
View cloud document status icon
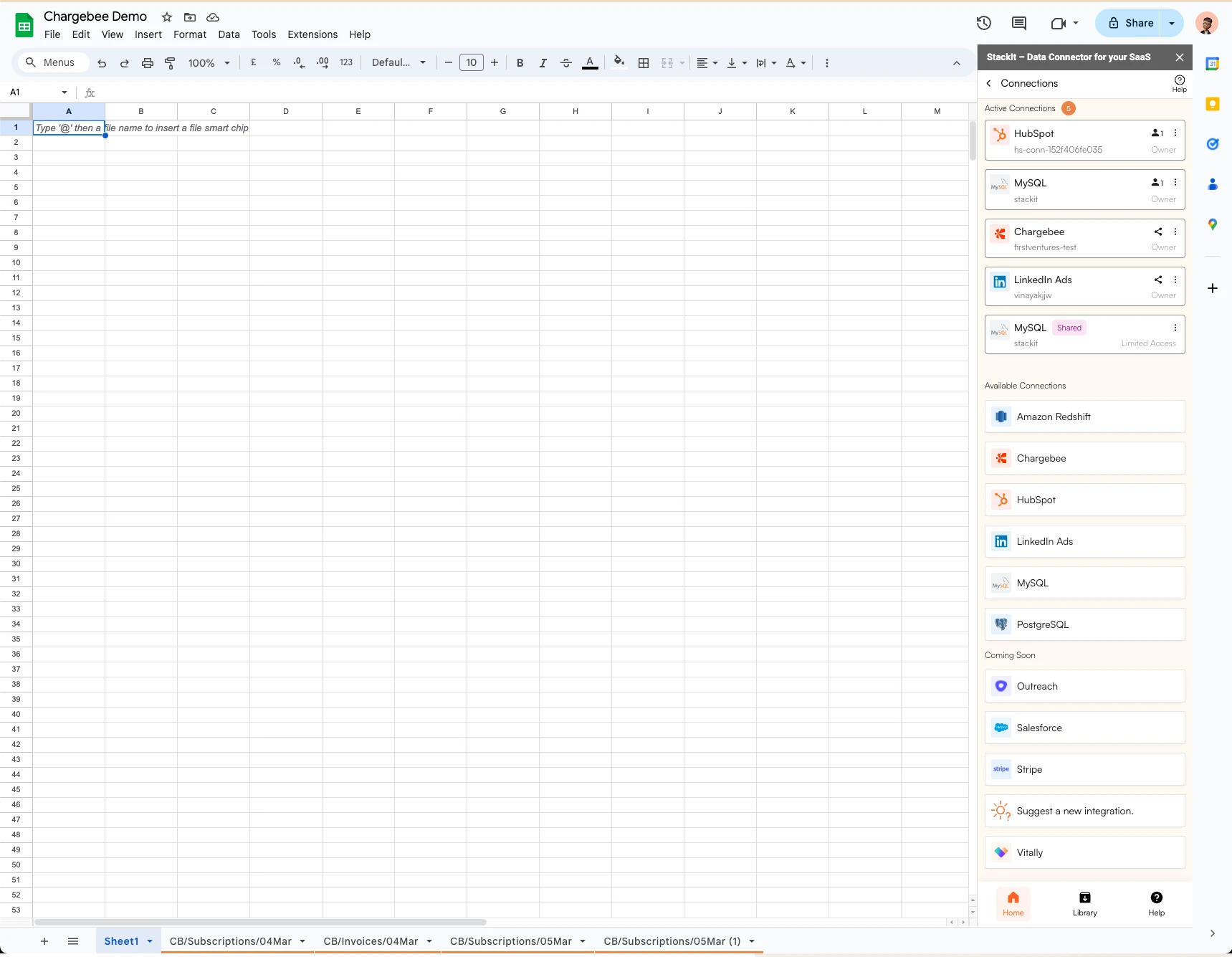[213, 17]
